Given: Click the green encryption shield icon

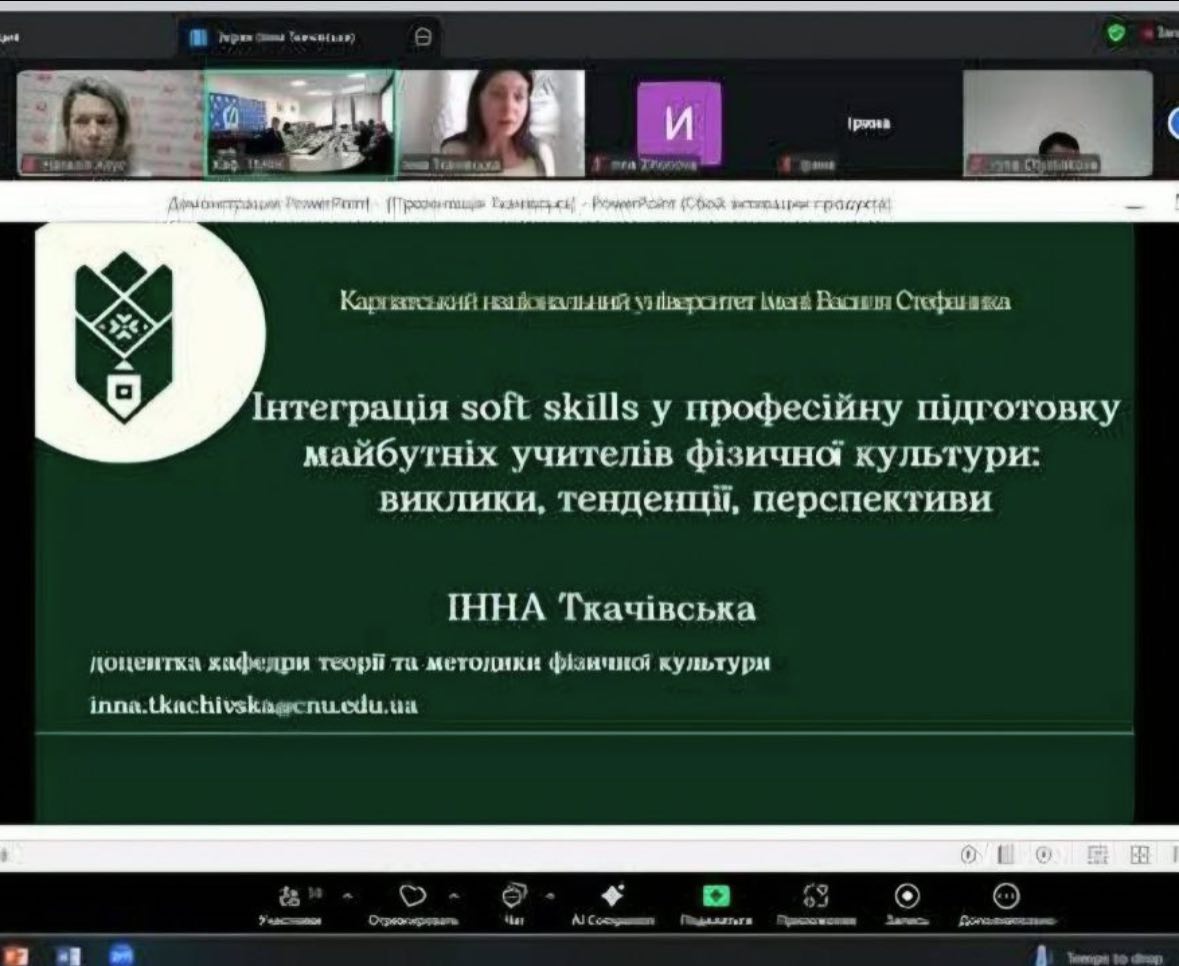Looking at the screenshot, I should (x=1115, y=33).
